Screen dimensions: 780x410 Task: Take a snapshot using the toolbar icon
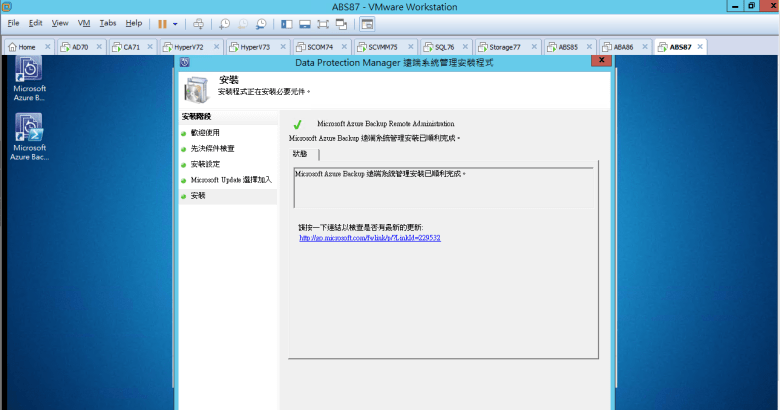[x=224, y=23]
